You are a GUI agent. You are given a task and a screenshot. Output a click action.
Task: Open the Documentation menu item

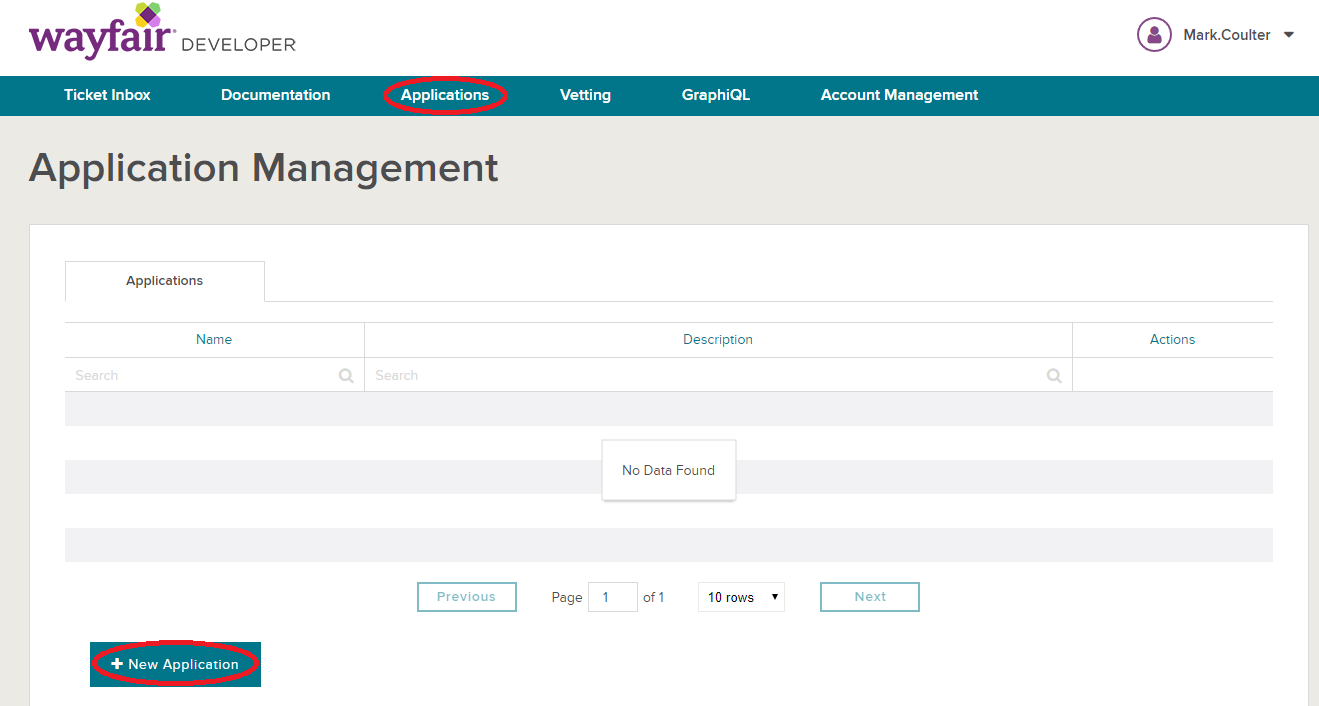[x=275, y=95]
